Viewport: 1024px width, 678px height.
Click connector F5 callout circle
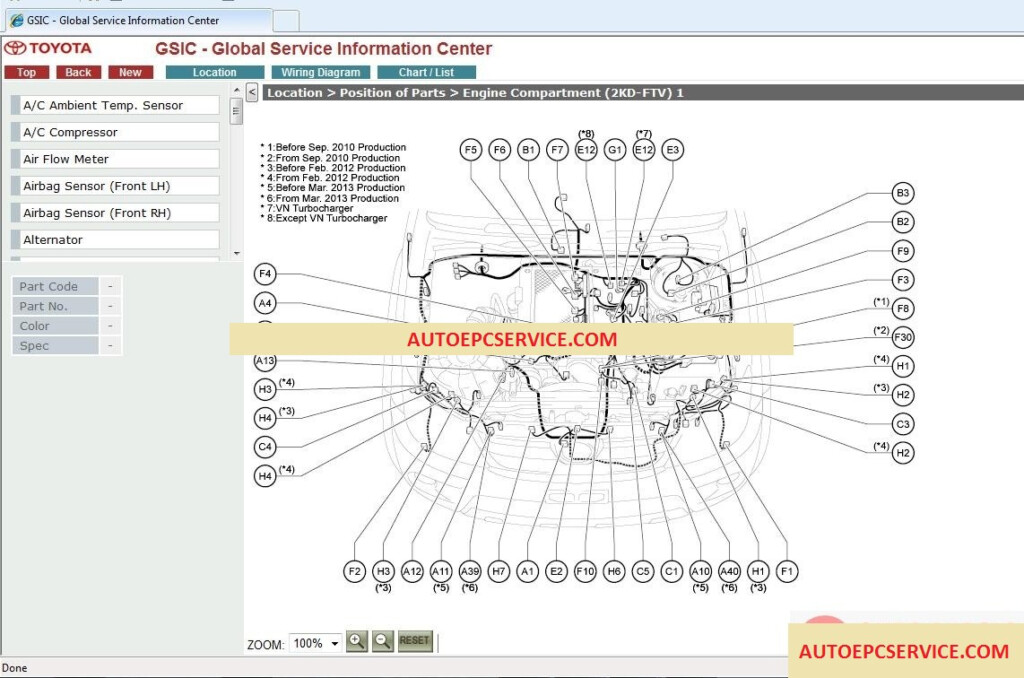[x=471, y=150]
